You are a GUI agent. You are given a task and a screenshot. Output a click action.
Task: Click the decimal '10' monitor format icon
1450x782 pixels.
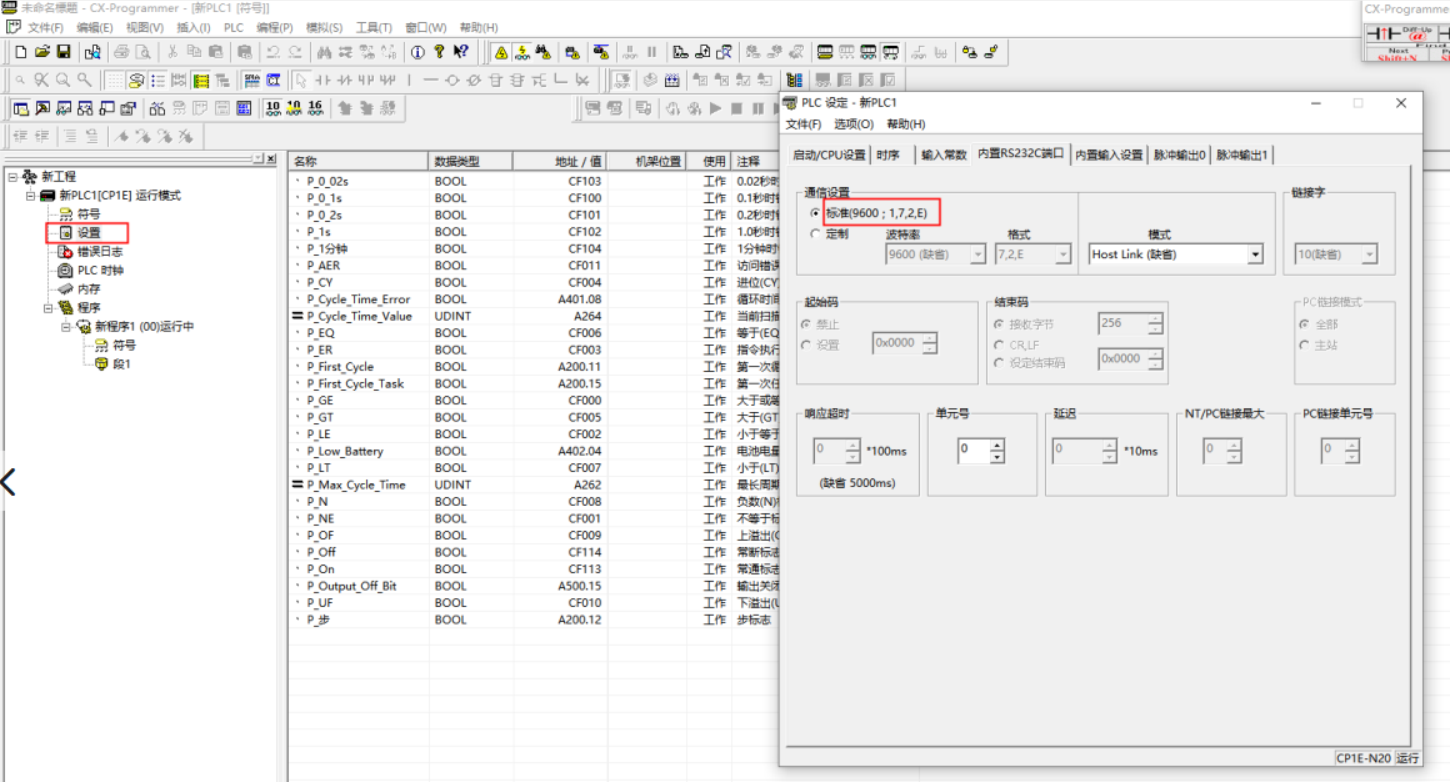[x=273, y=108]
